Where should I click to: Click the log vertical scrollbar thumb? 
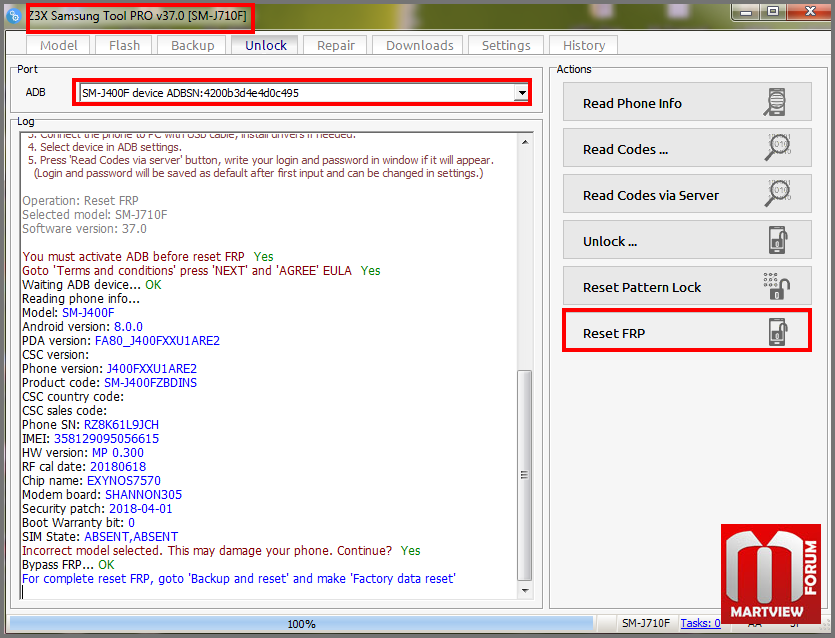[x=525, y=475]
